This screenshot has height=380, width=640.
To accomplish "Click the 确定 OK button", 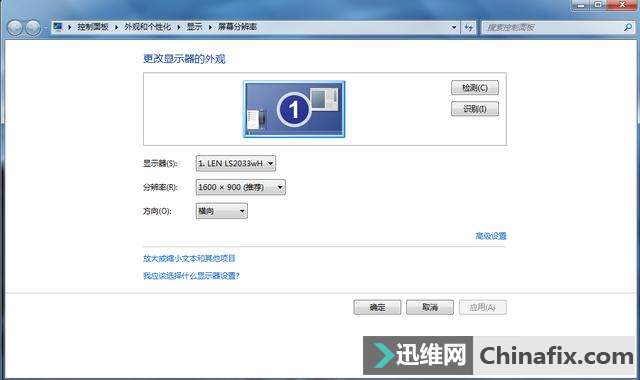I will coord(377,307).
